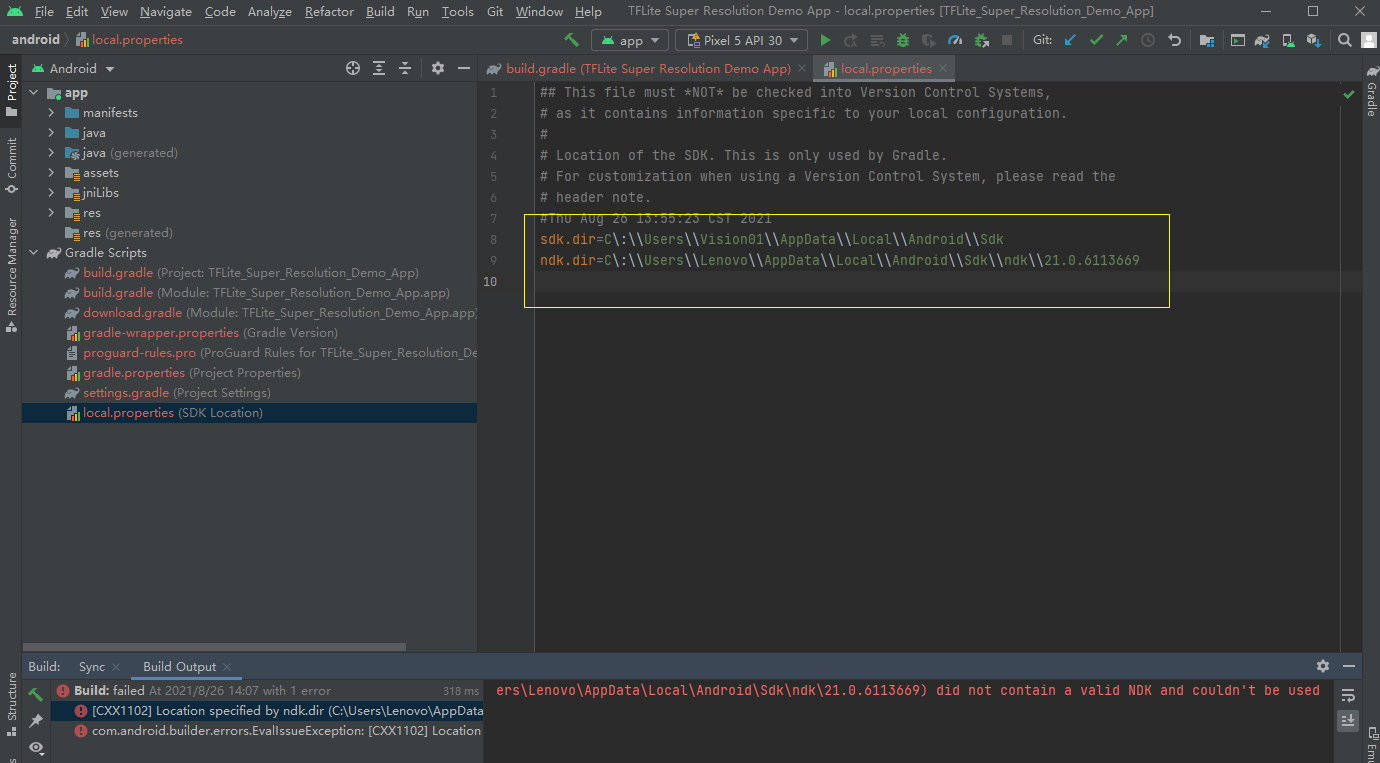The height and width of the screenshot is (763, 1380).
Task: Toggle the Commit tool window tab
Action: 11,166
